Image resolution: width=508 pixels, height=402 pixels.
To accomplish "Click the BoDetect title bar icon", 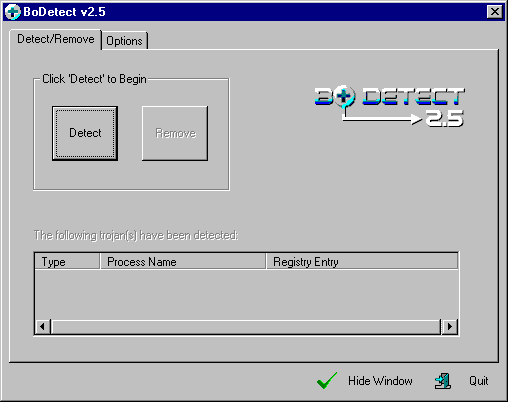I will click(13, 12).
